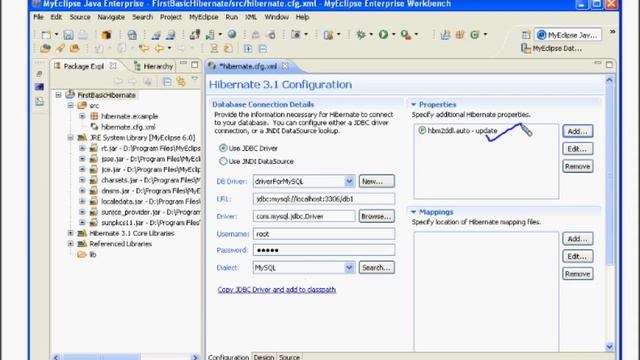
Task: Click Package Explorer horizontal scrollbar right arrow
Action: click(x=196, y=357)
